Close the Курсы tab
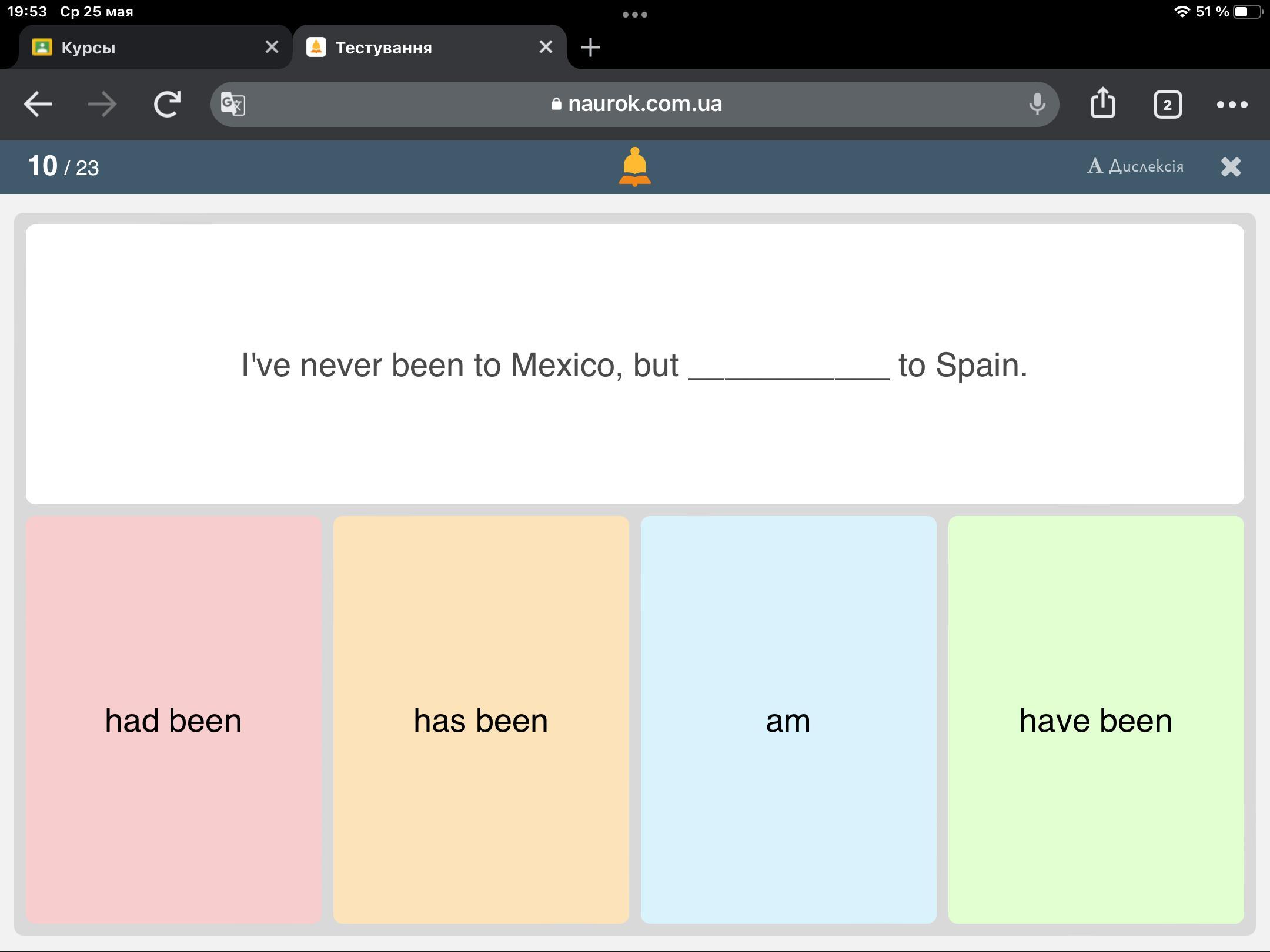The width and height of the screenshot is (1270, 952). (272, 47)
